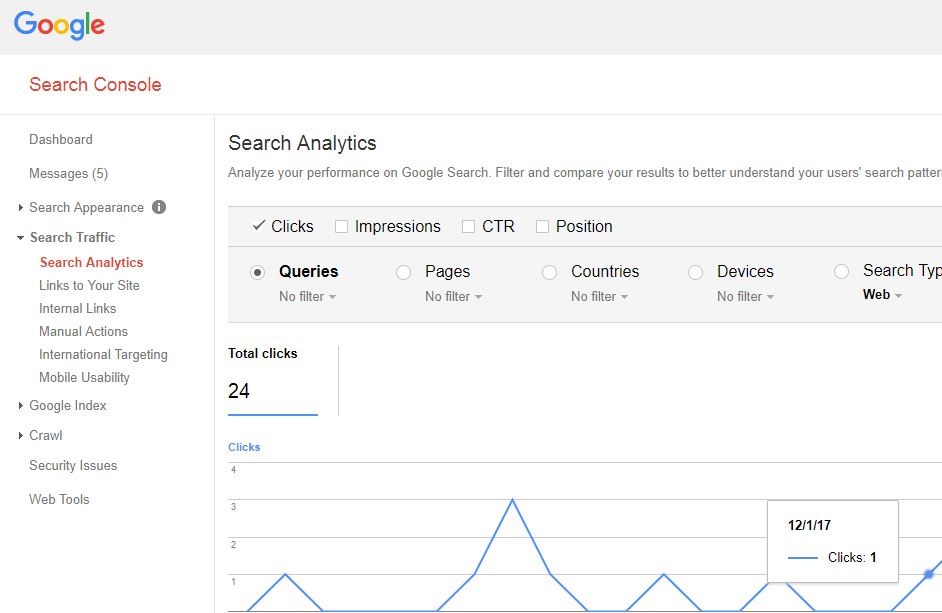Uncheck the Clicks metric
The width and height of the screenshot is (942, 613).
(259, 226)
